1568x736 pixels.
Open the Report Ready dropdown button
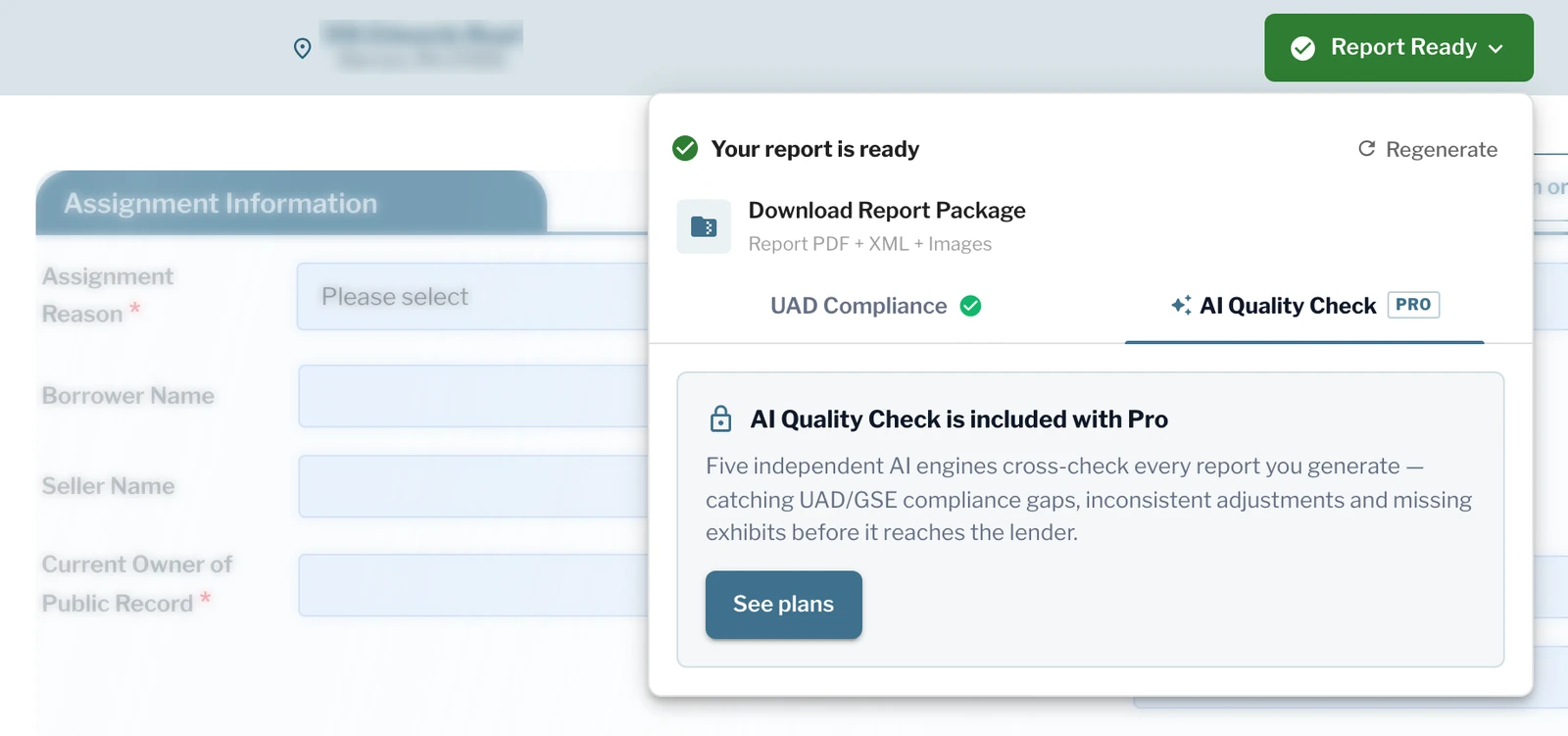point(1398,47)
